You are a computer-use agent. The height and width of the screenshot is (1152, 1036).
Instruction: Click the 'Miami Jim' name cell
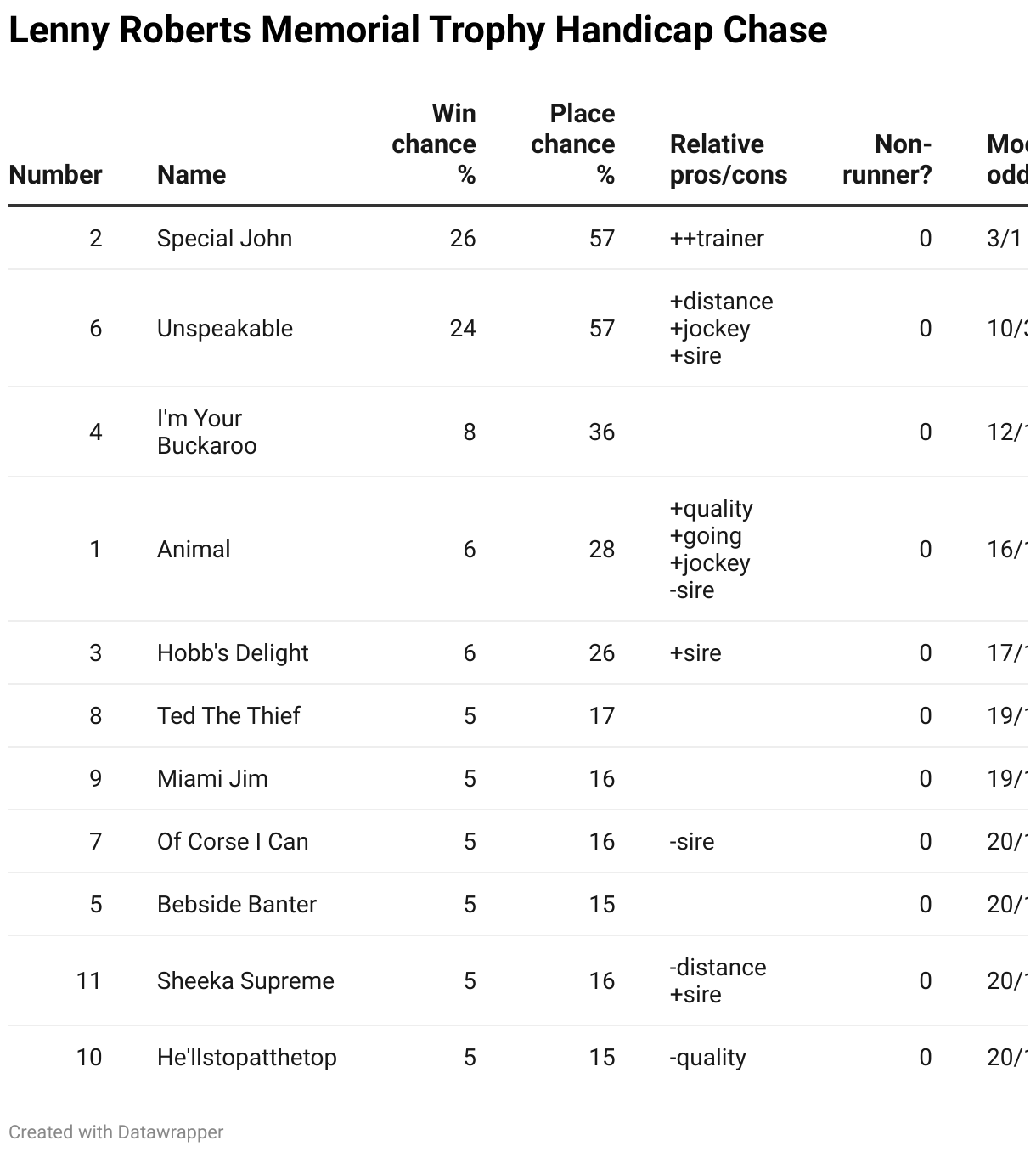click(x=212, y=779)
